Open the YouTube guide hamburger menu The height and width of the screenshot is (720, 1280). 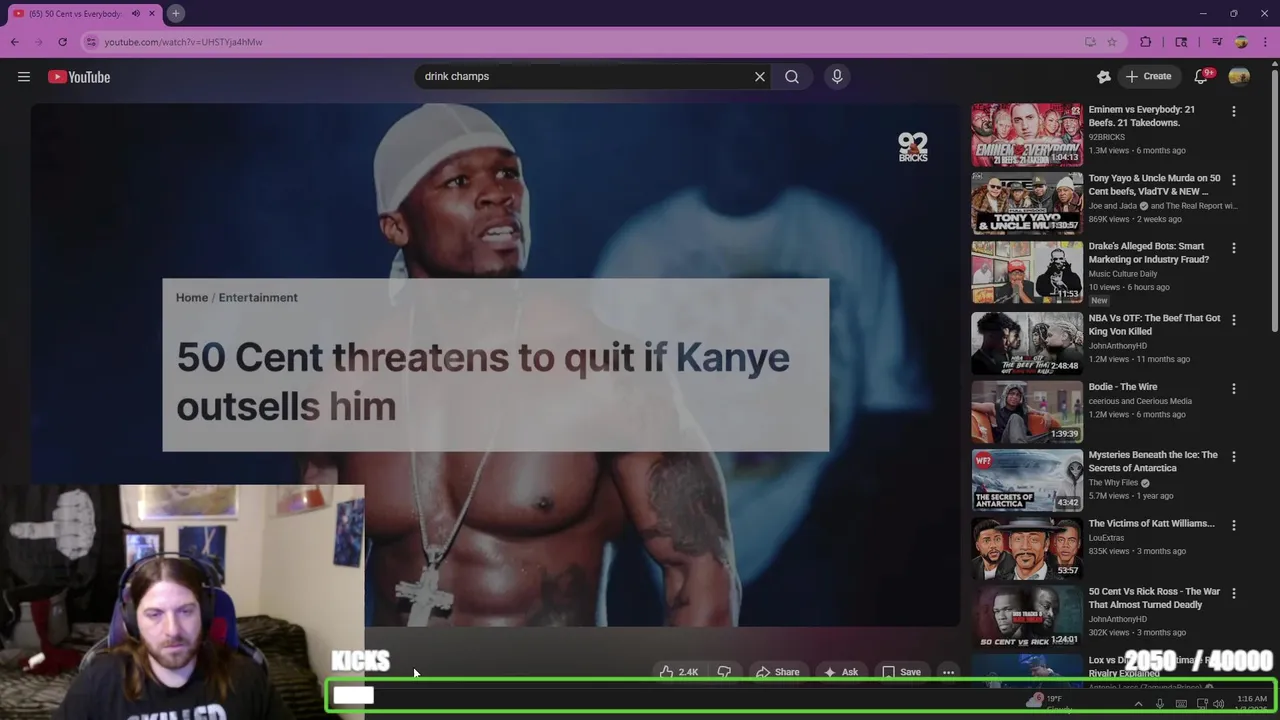(24, 77)
